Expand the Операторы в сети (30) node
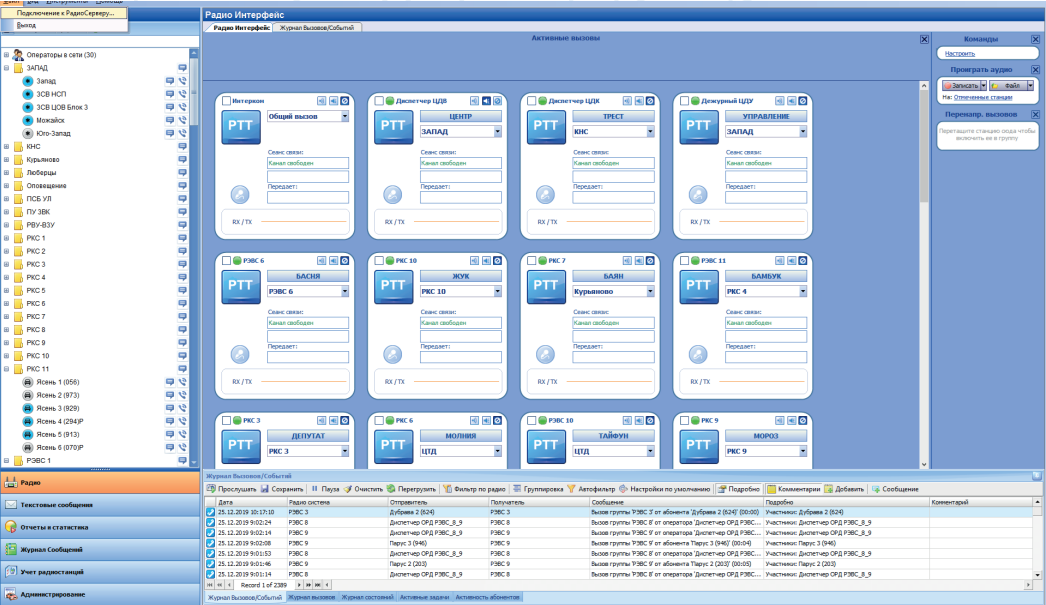Screen dimensions: 1046x605 click(7, 55)
